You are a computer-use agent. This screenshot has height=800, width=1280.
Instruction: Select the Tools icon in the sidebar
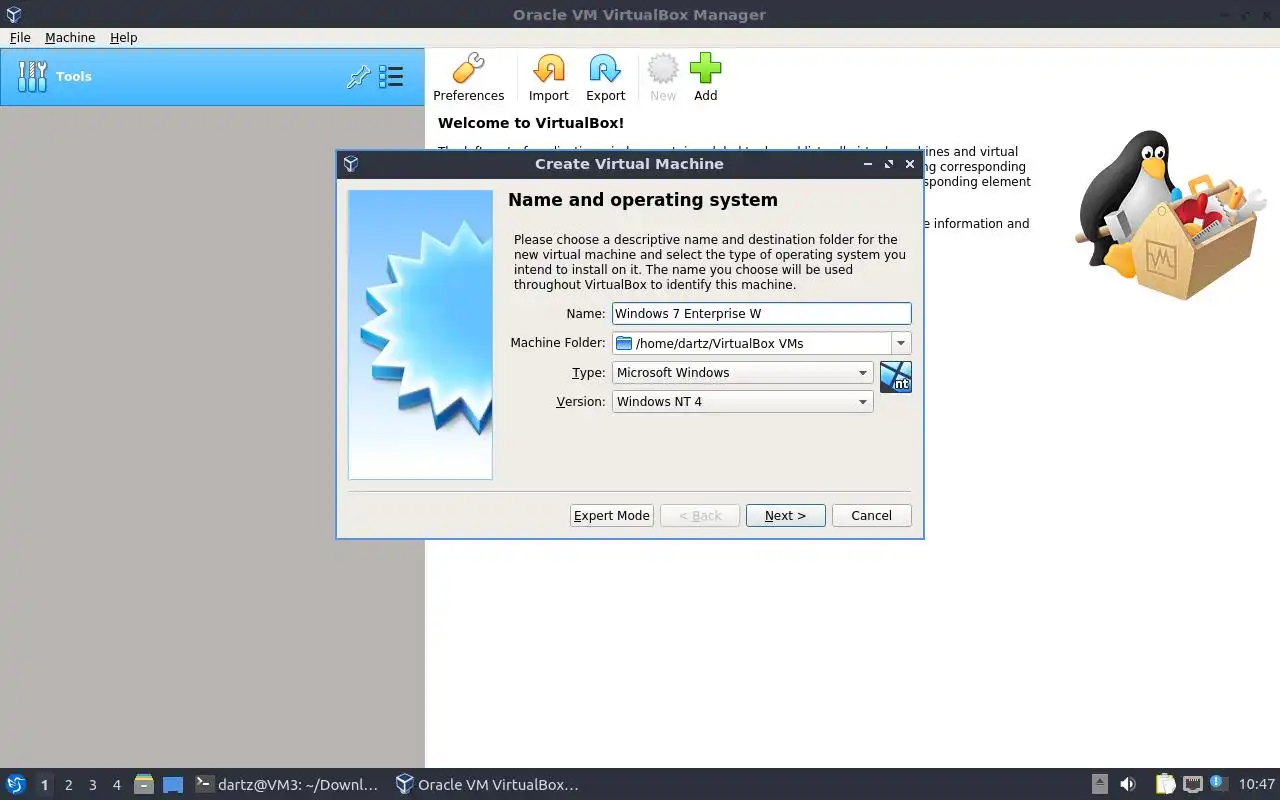(x=32, y=76)
